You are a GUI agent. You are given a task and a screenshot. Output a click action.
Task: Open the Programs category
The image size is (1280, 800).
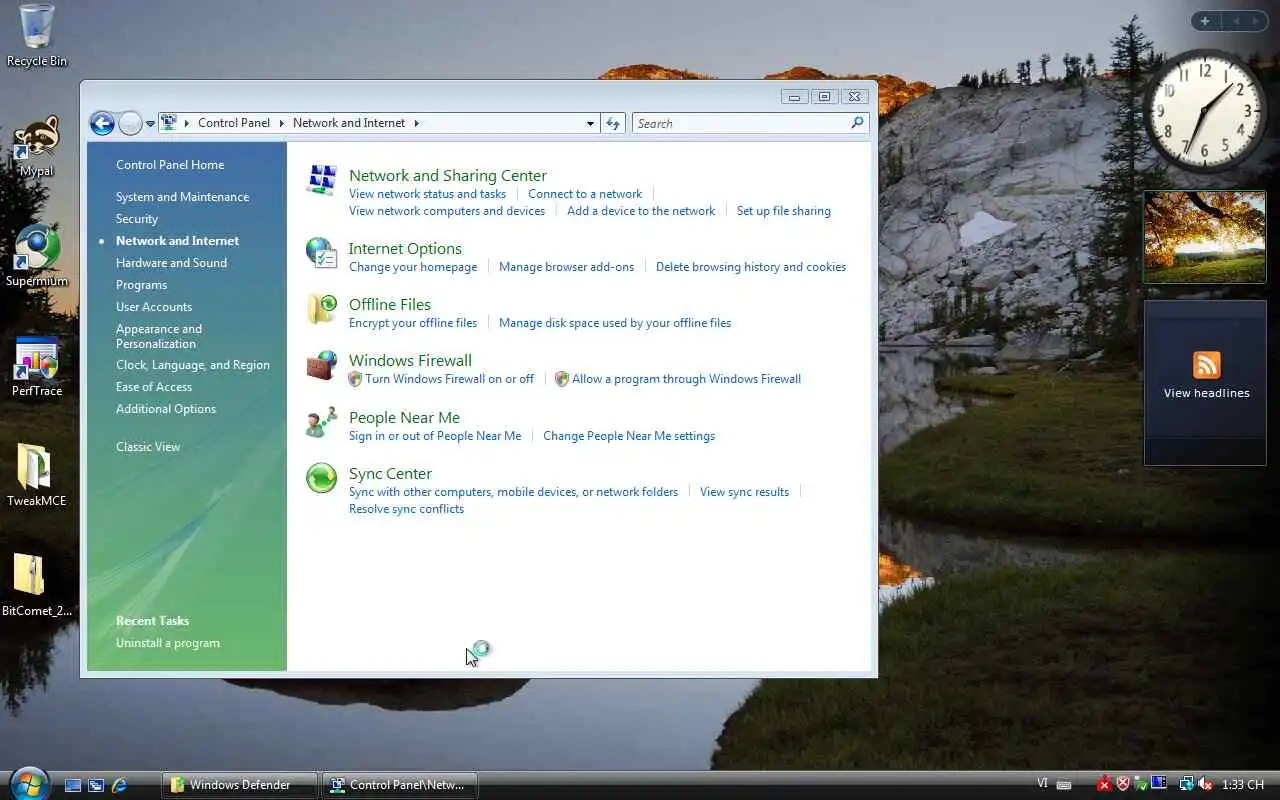(141, 285)
